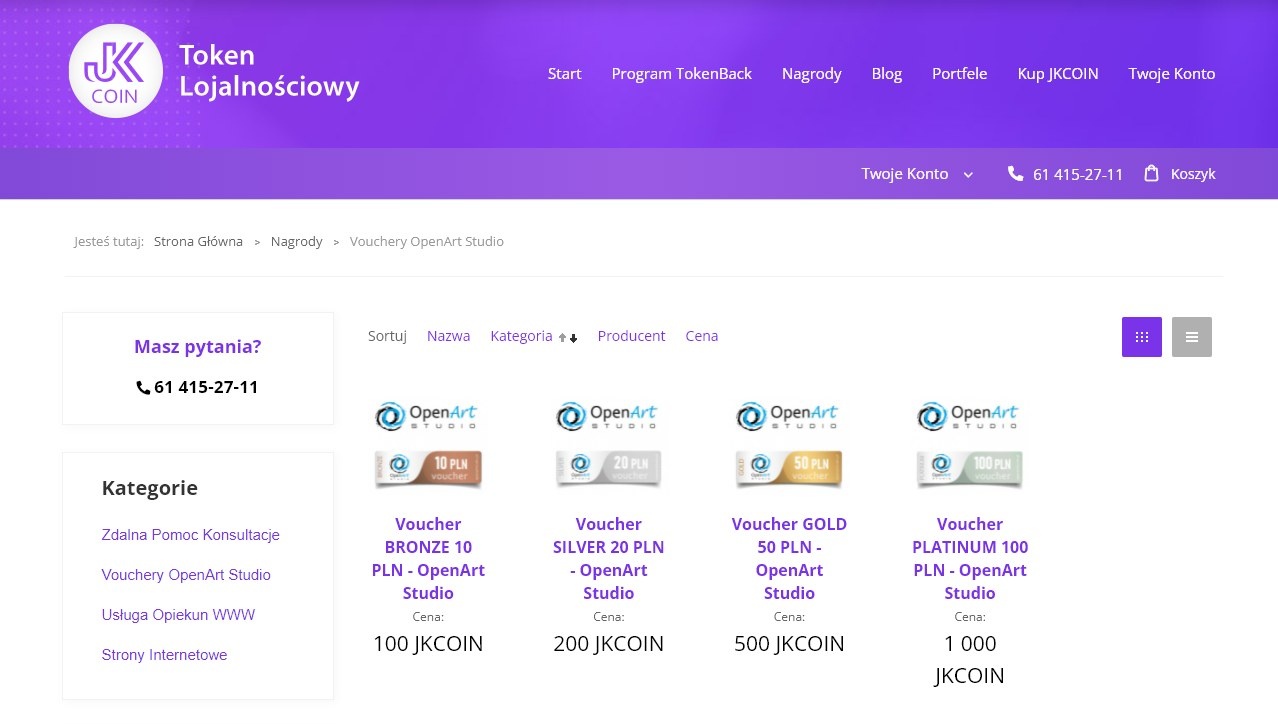
Task: Sort products by Kategoria
Action: point(521,336)
